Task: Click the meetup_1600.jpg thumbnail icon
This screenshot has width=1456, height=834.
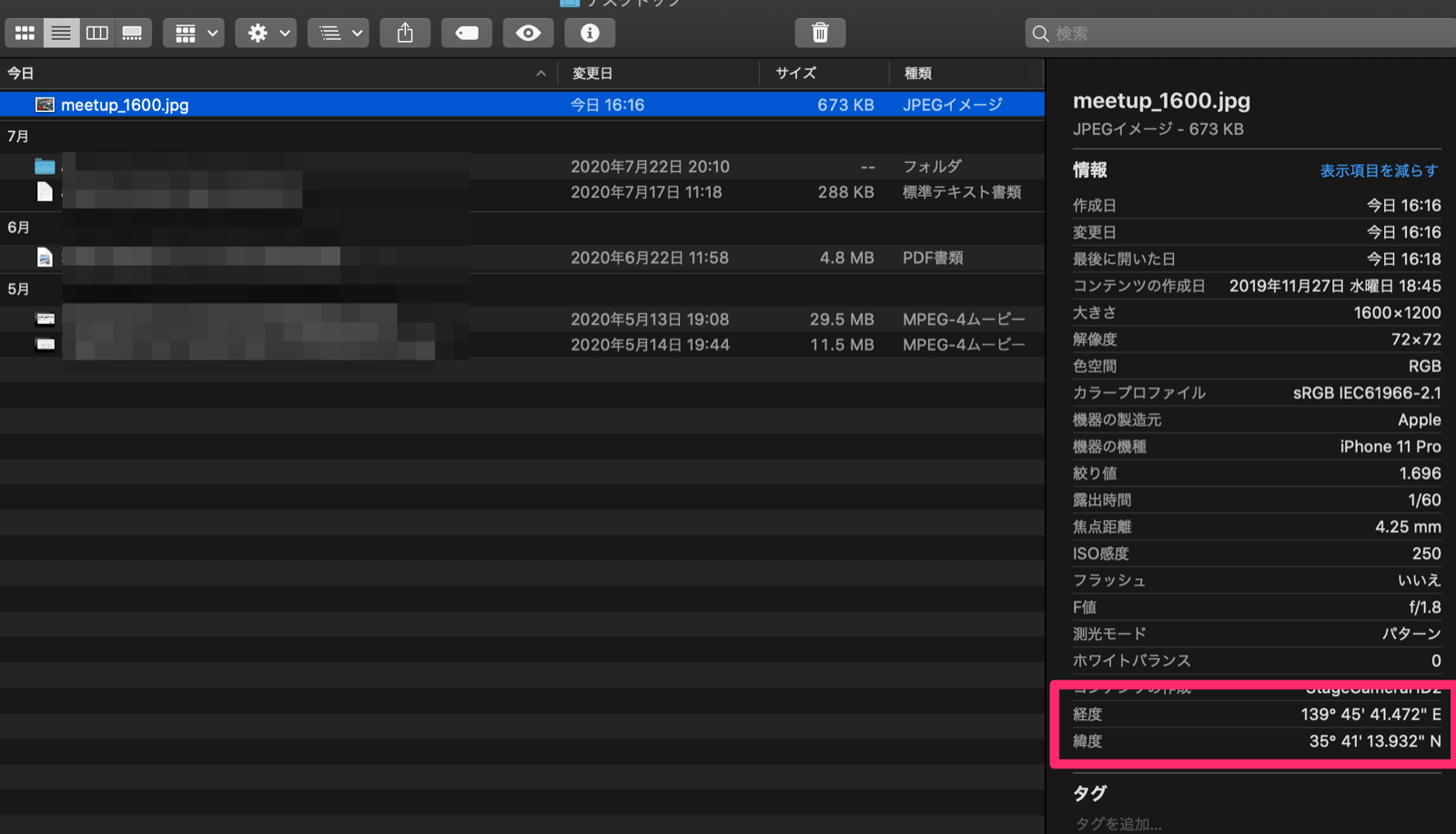Action: pos(45,105)
